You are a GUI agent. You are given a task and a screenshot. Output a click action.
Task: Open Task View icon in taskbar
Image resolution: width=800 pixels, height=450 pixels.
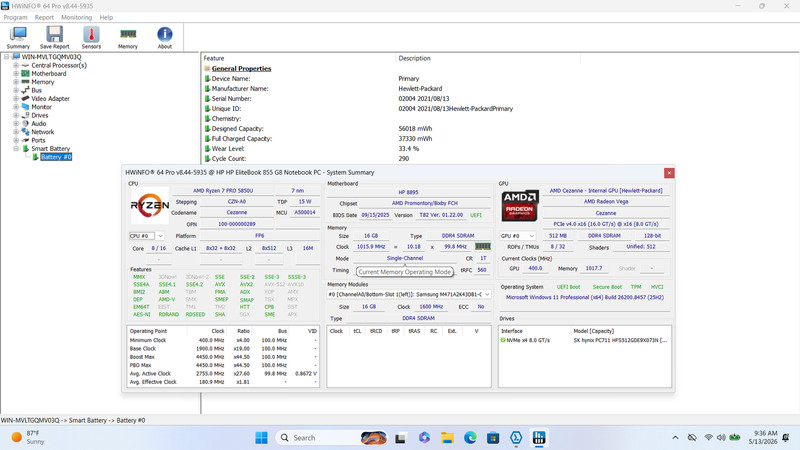[401, 438]
